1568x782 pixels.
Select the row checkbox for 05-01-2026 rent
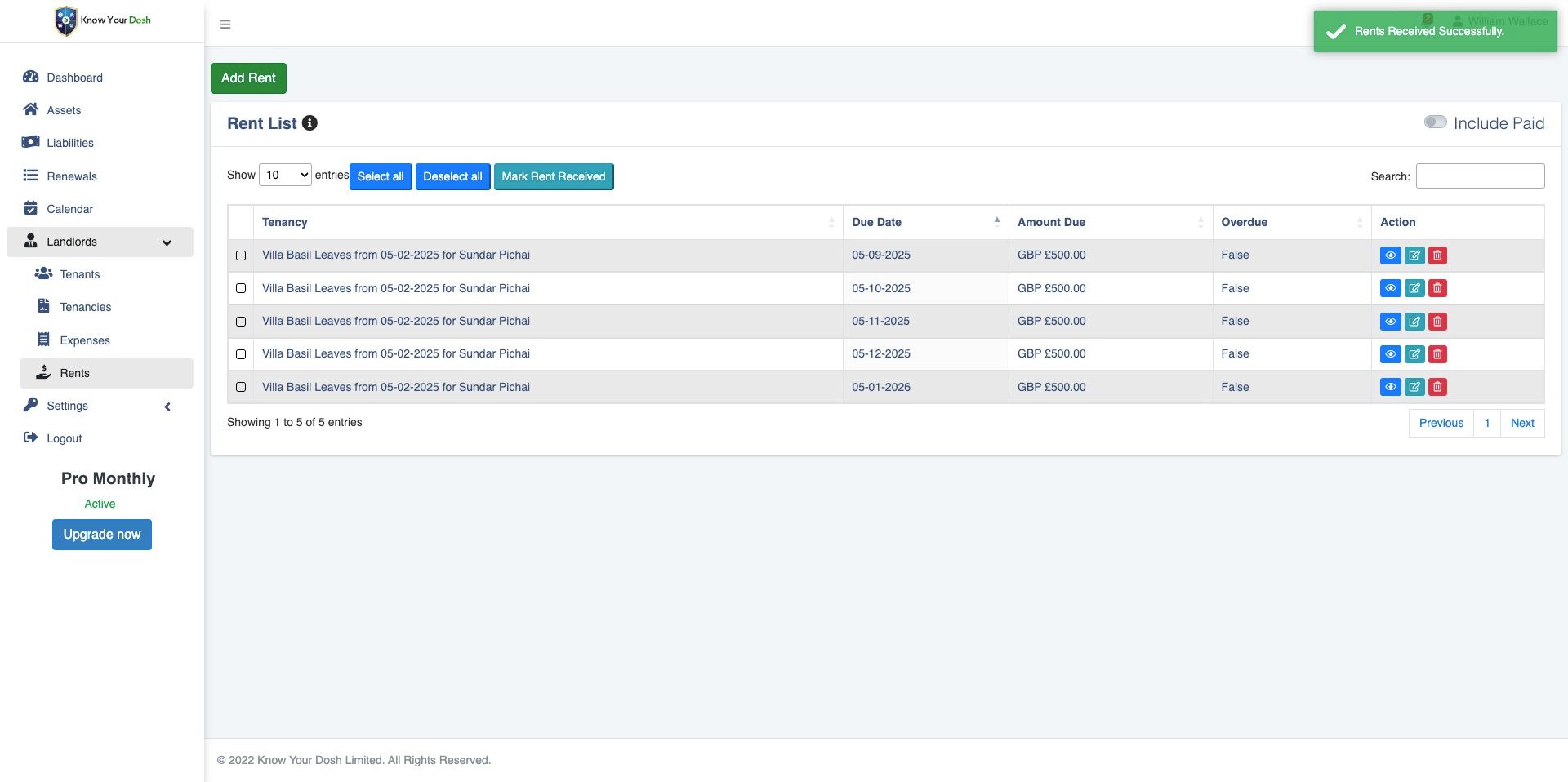(241, 387)
